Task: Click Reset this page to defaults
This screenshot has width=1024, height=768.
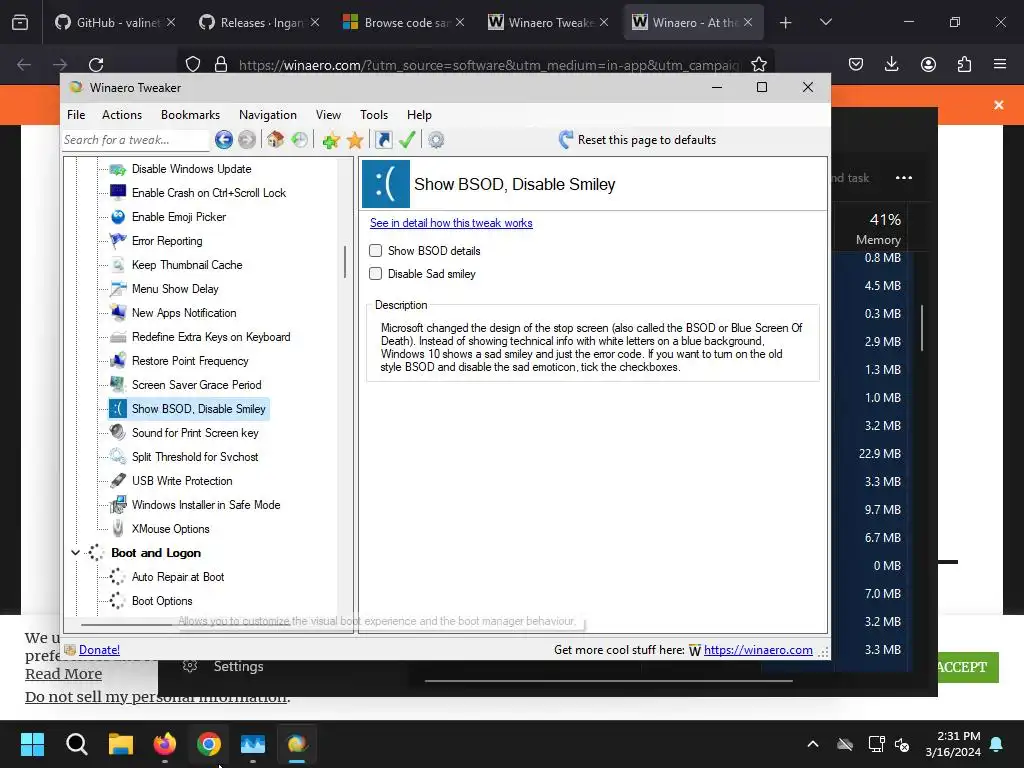Action: point(637,140)
